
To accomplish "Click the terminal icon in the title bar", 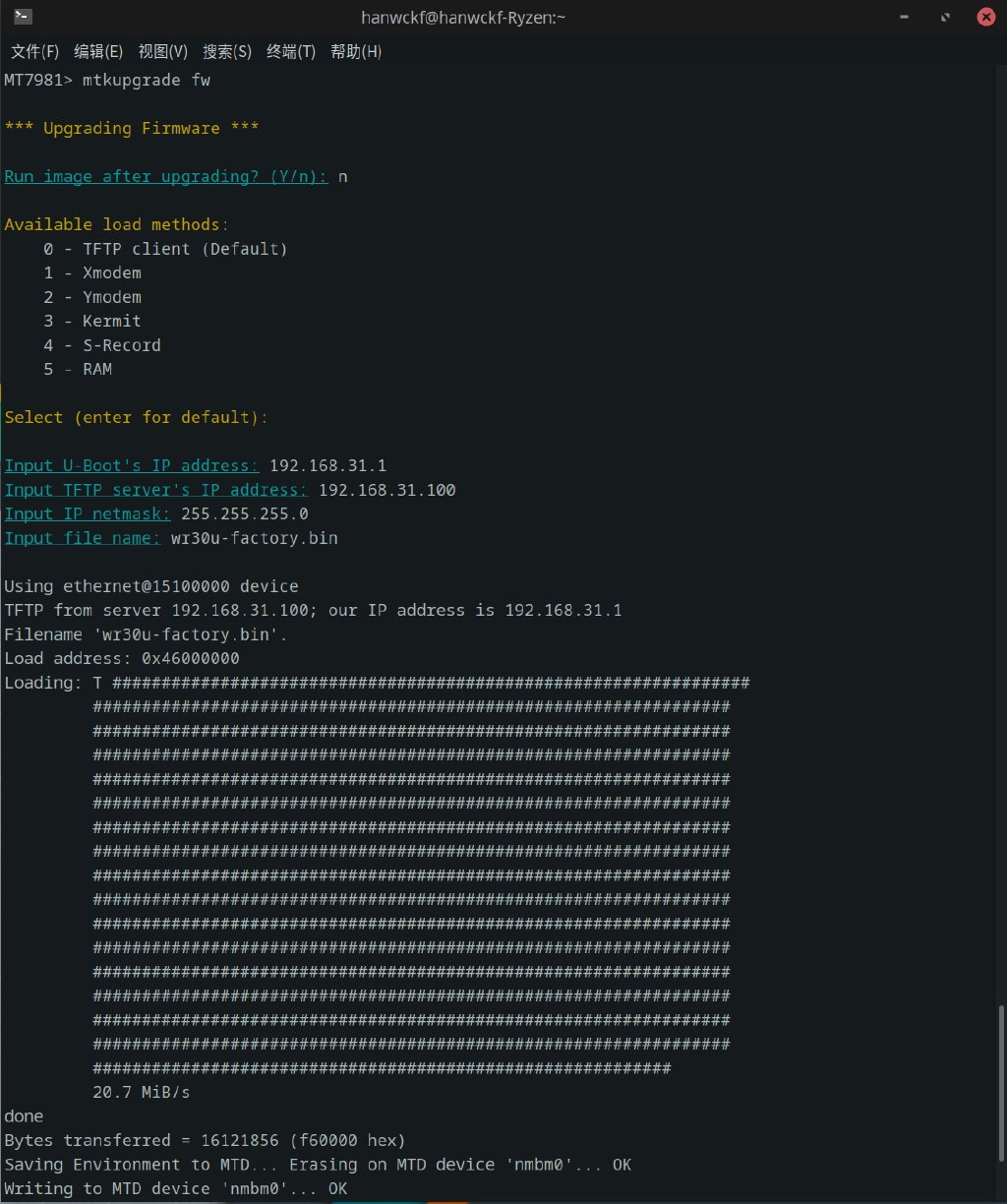I will (x=21, y=16).
